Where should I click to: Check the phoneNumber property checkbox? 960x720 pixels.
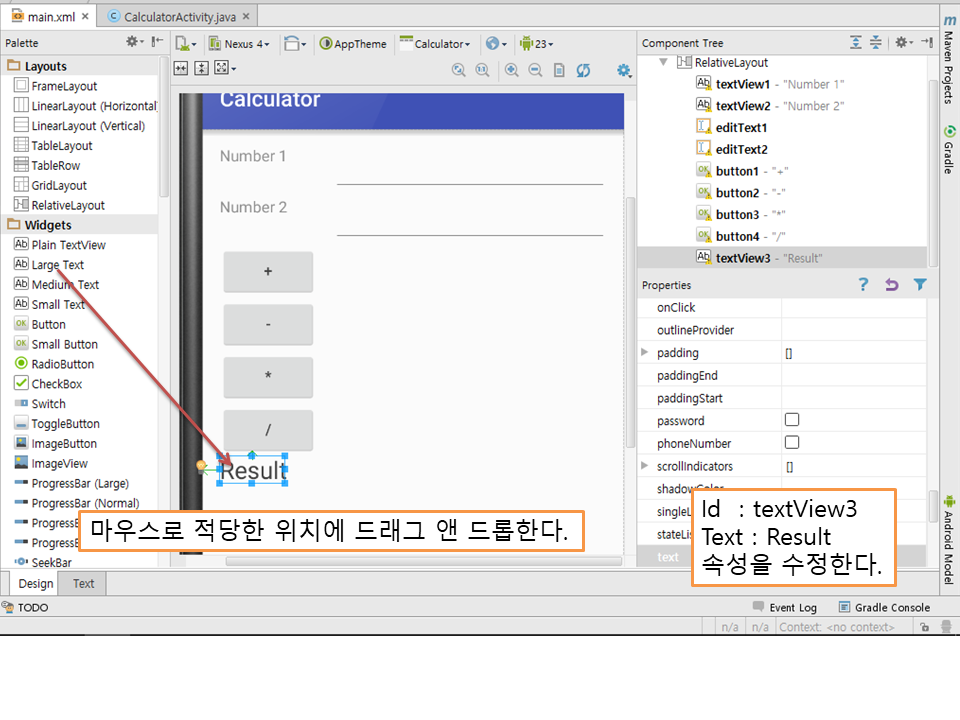[792, 443]
